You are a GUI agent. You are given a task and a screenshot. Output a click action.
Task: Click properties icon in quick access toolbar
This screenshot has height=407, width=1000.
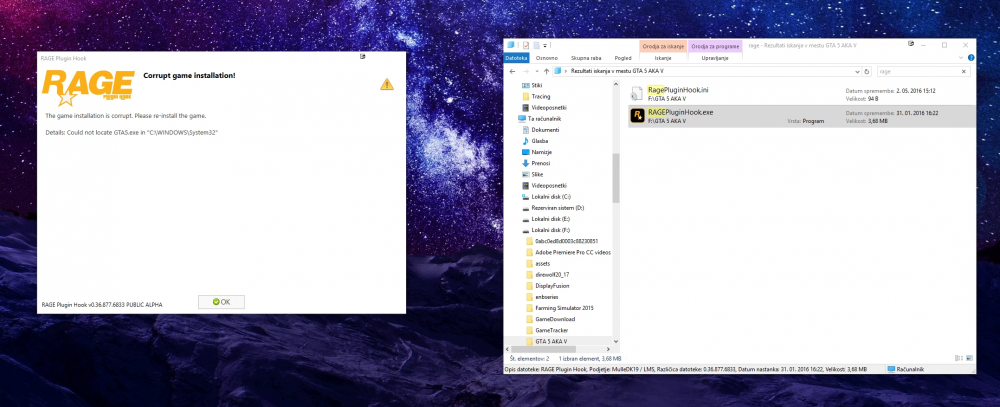pyautogui.click(x=526, y=45)
